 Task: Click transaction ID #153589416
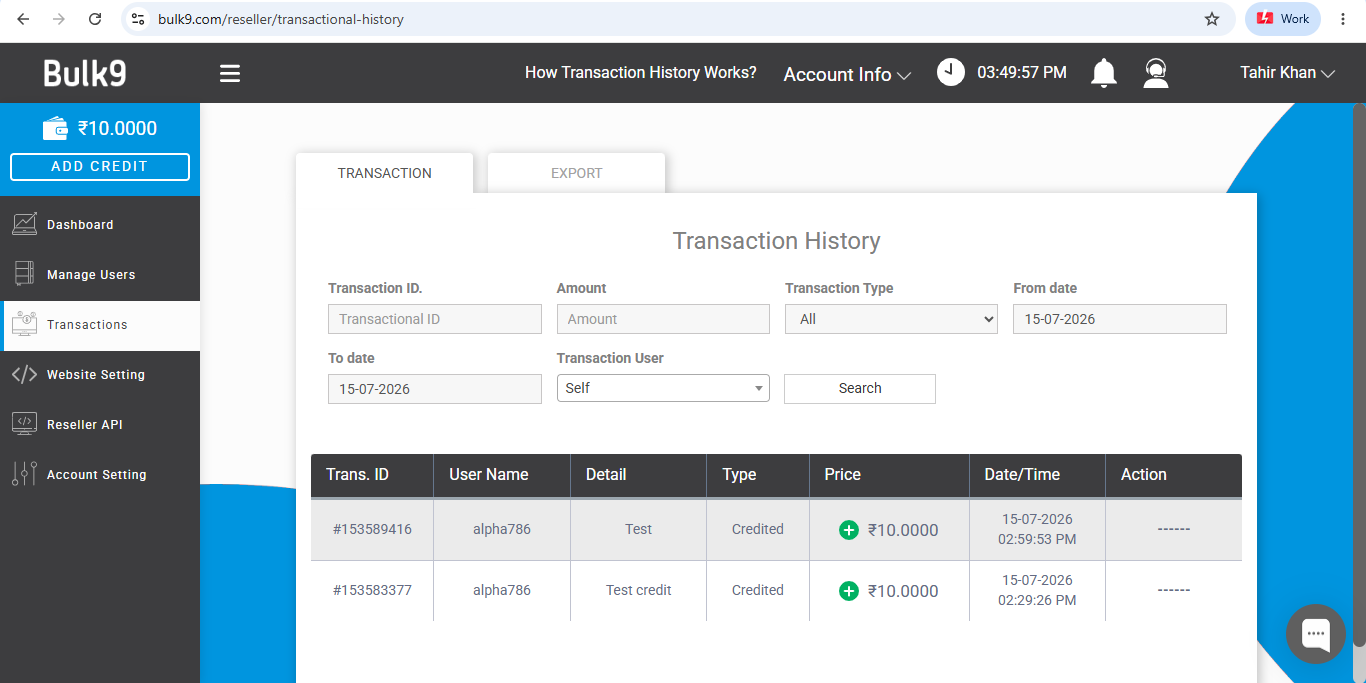tap(372, 529)
